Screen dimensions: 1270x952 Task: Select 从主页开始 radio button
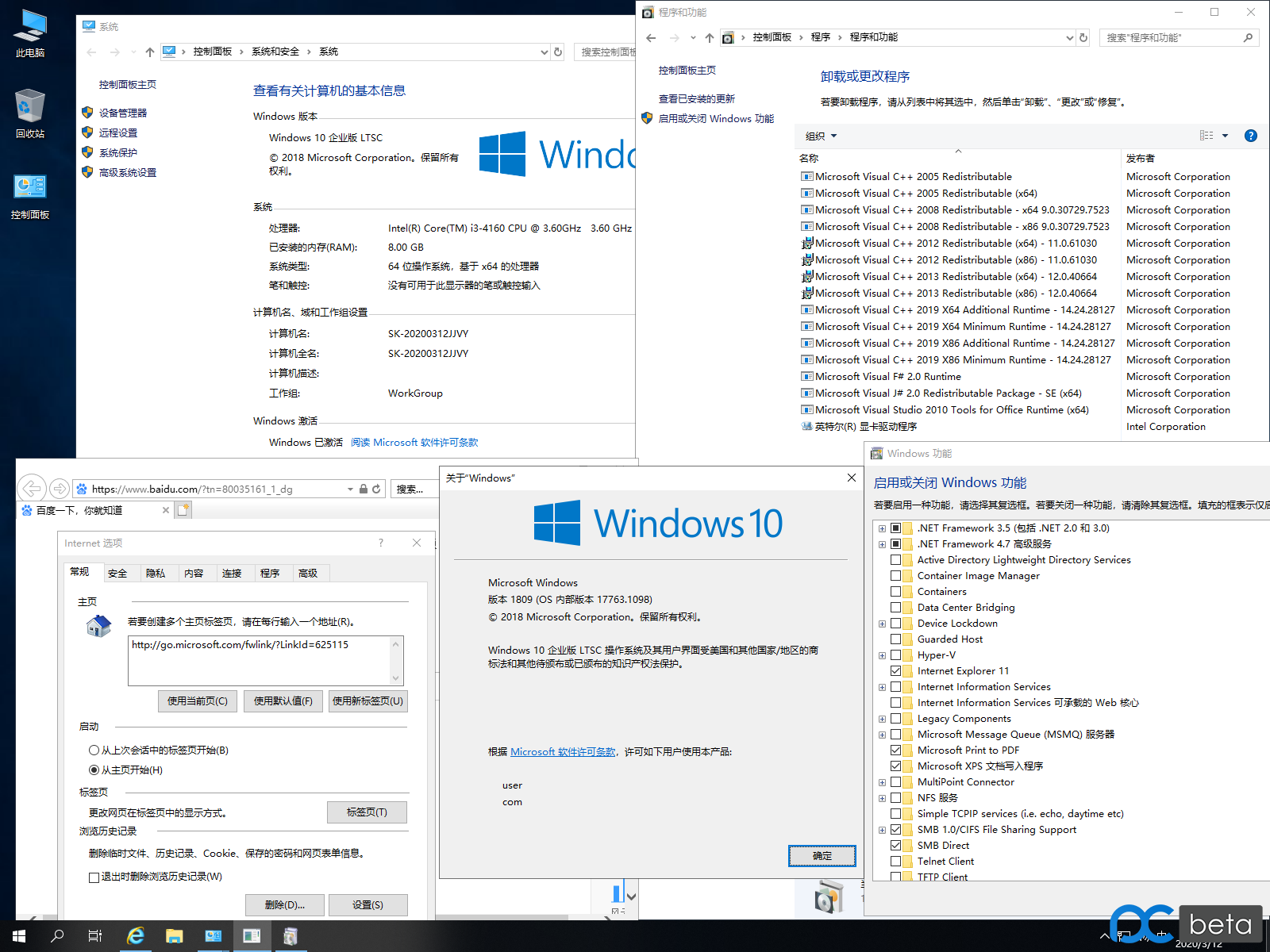click(x=94, y=770)
